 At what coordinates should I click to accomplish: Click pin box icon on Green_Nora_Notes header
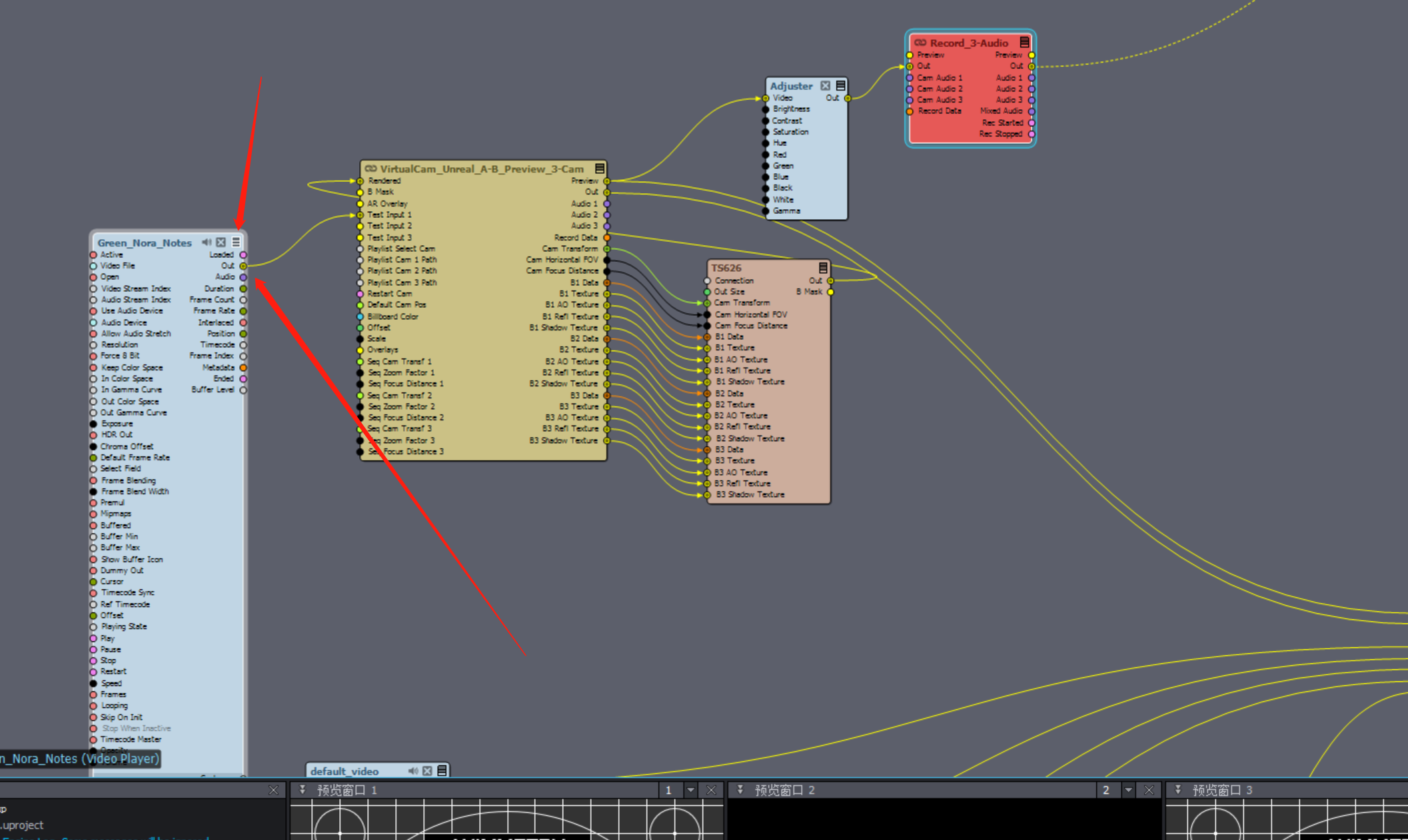pyautogui.click(x=221, y=242)
